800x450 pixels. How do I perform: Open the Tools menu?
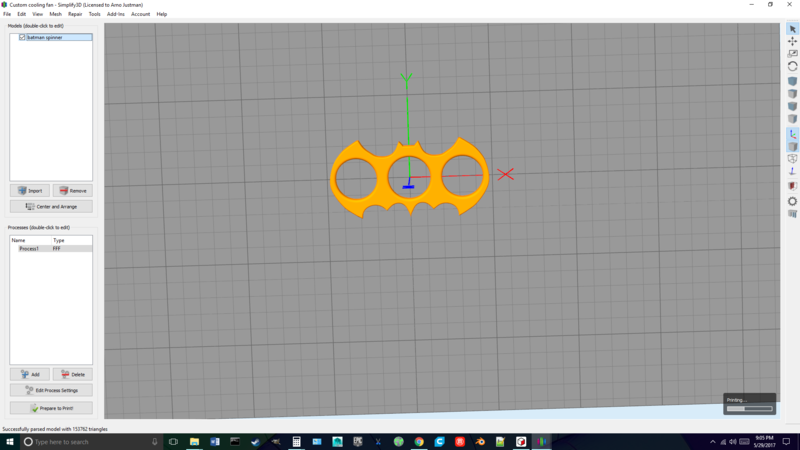click(x=94, y=14)
